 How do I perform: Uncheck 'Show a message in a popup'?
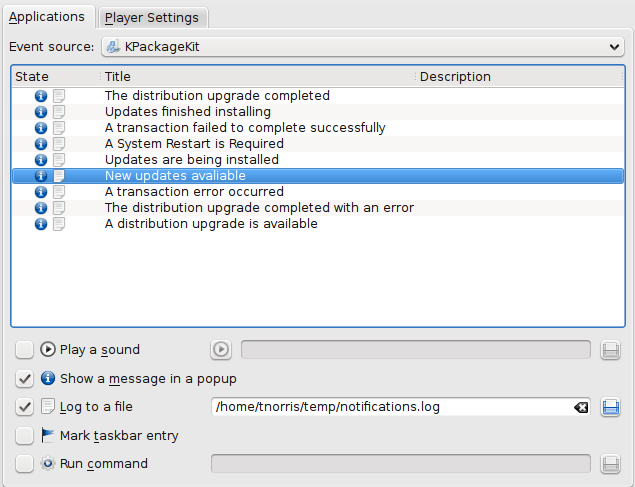tap(25, 379)
